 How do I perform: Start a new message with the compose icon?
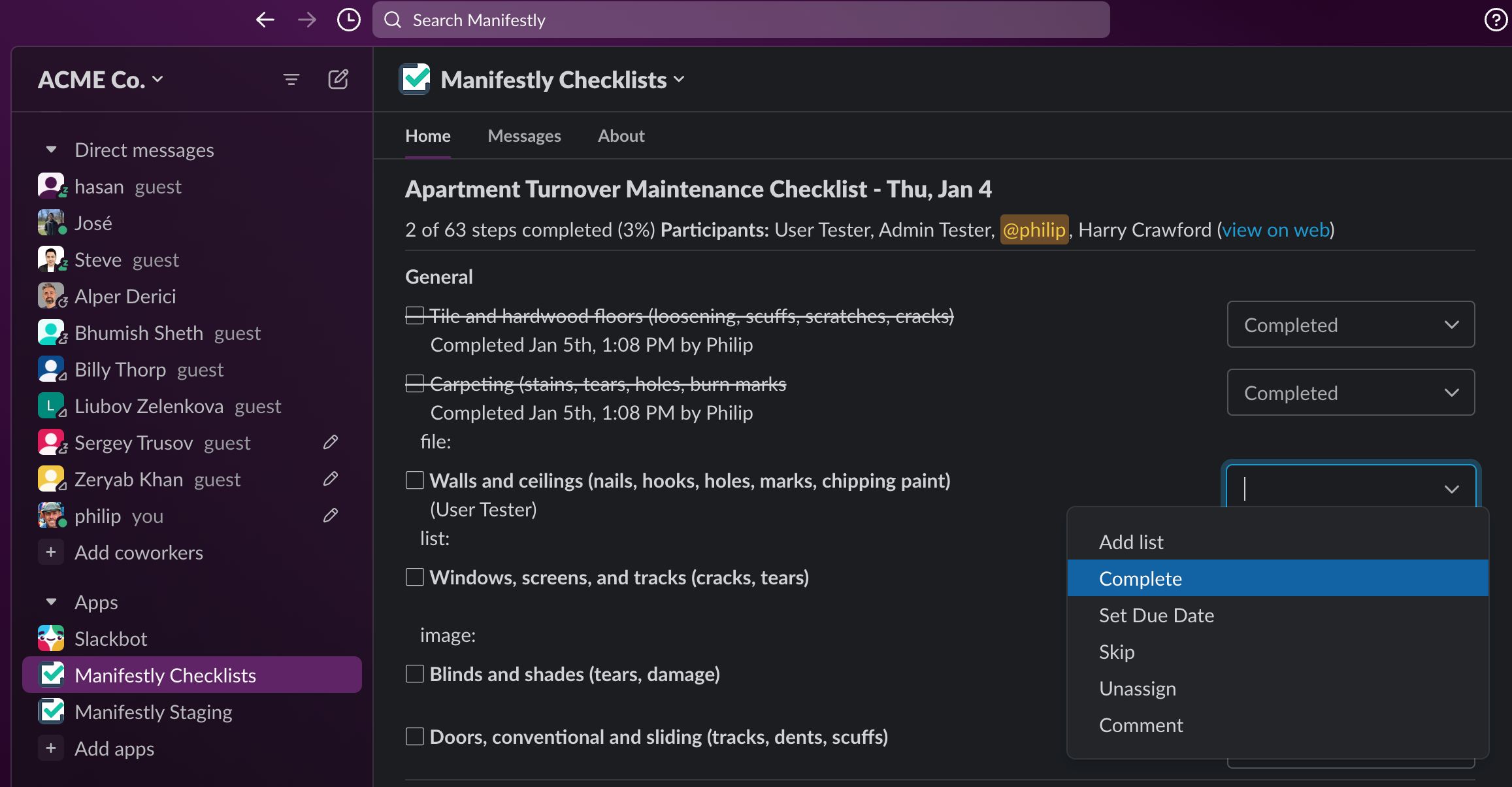pos(338,79)
